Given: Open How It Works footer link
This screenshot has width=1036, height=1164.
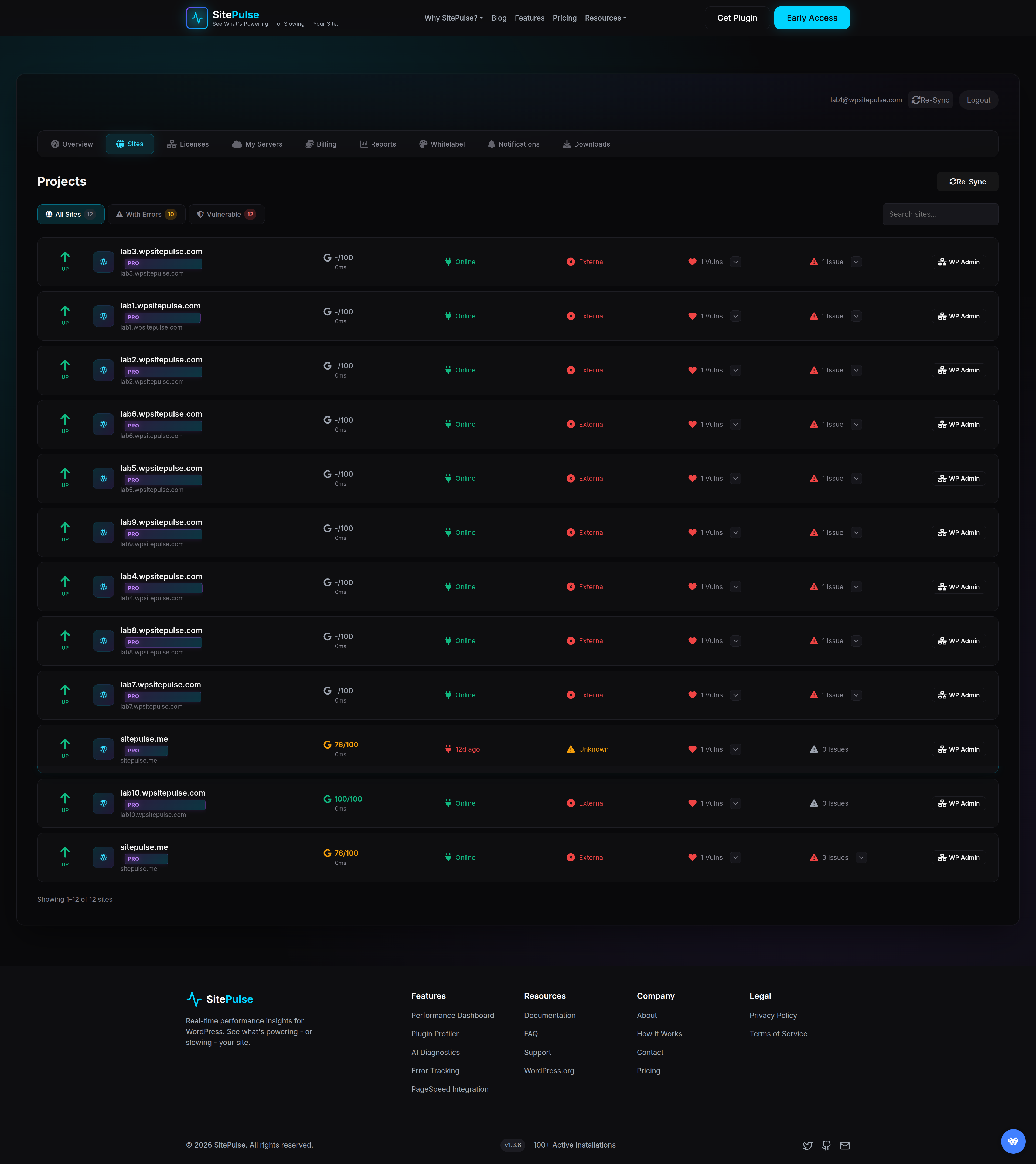Looking at the screenshot, I should tap(659, 1034).
